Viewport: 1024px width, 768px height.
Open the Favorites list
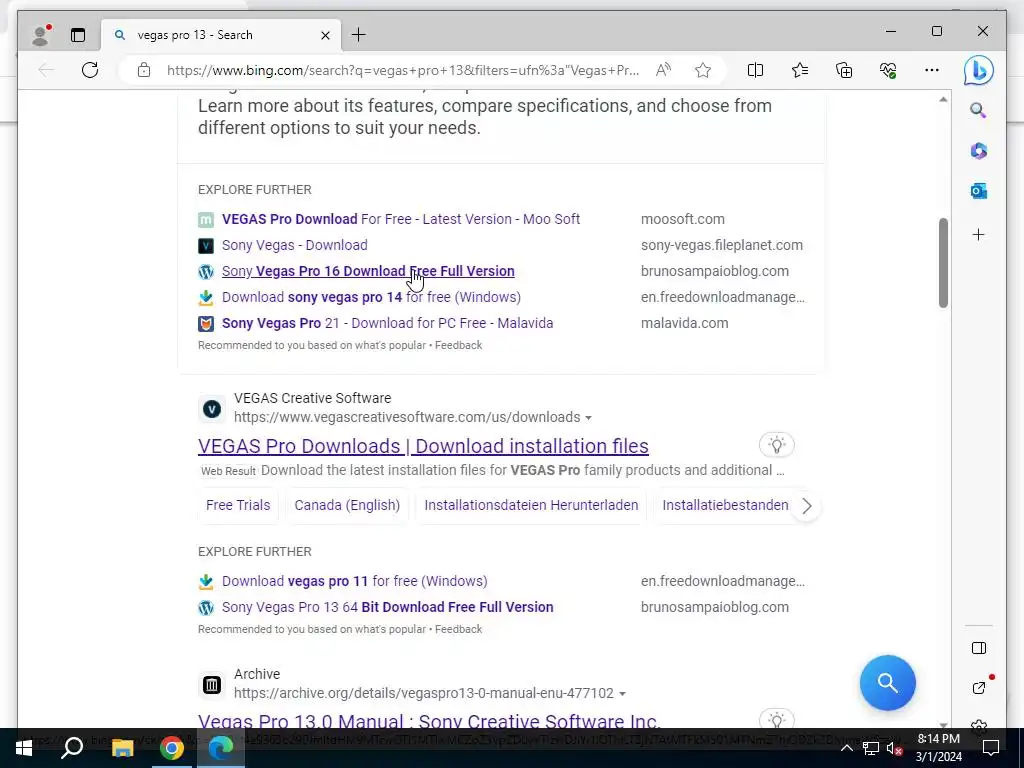[x=799, y=70]
